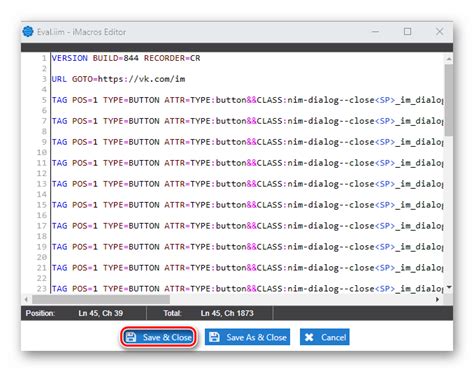
Task: Click the Save & Close button
Action: [158, 337]
